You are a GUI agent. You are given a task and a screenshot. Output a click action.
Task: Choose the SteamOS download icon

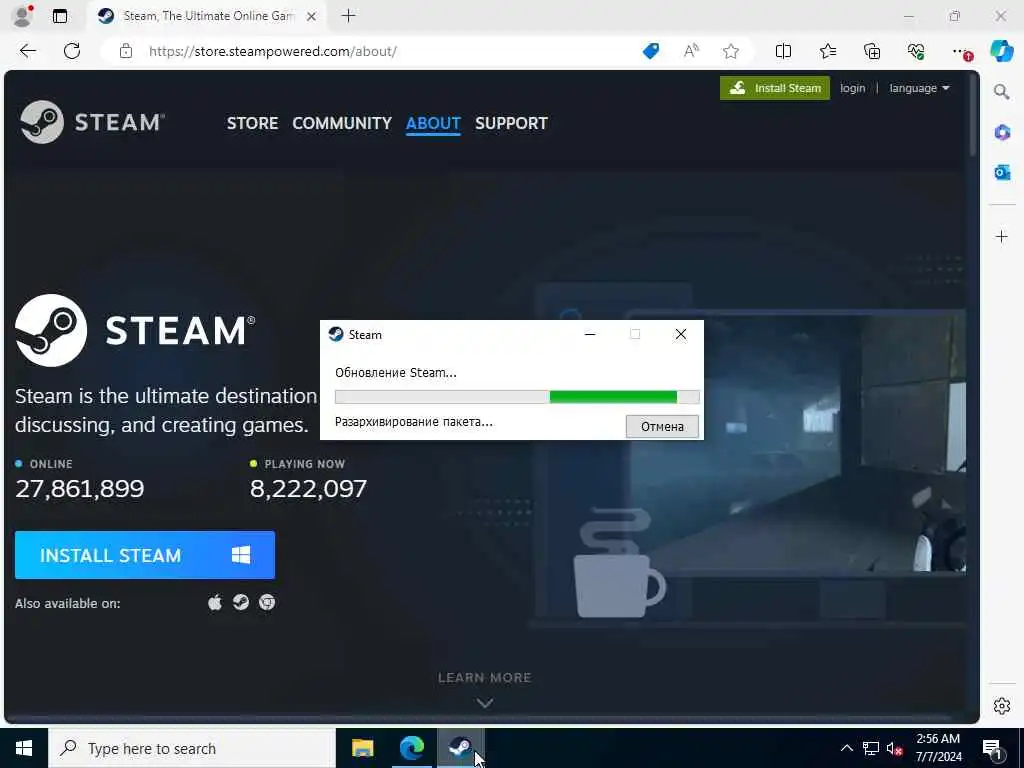241,602
